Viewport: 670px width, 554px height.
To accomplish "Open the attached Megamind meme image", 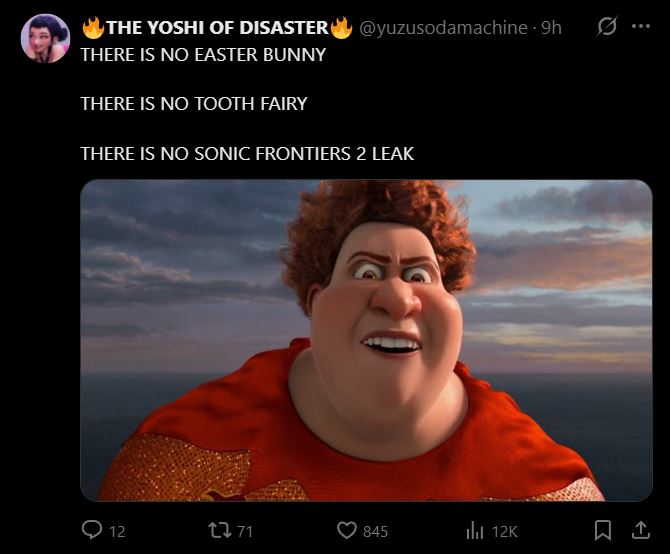I will click(x=366, y=340).
